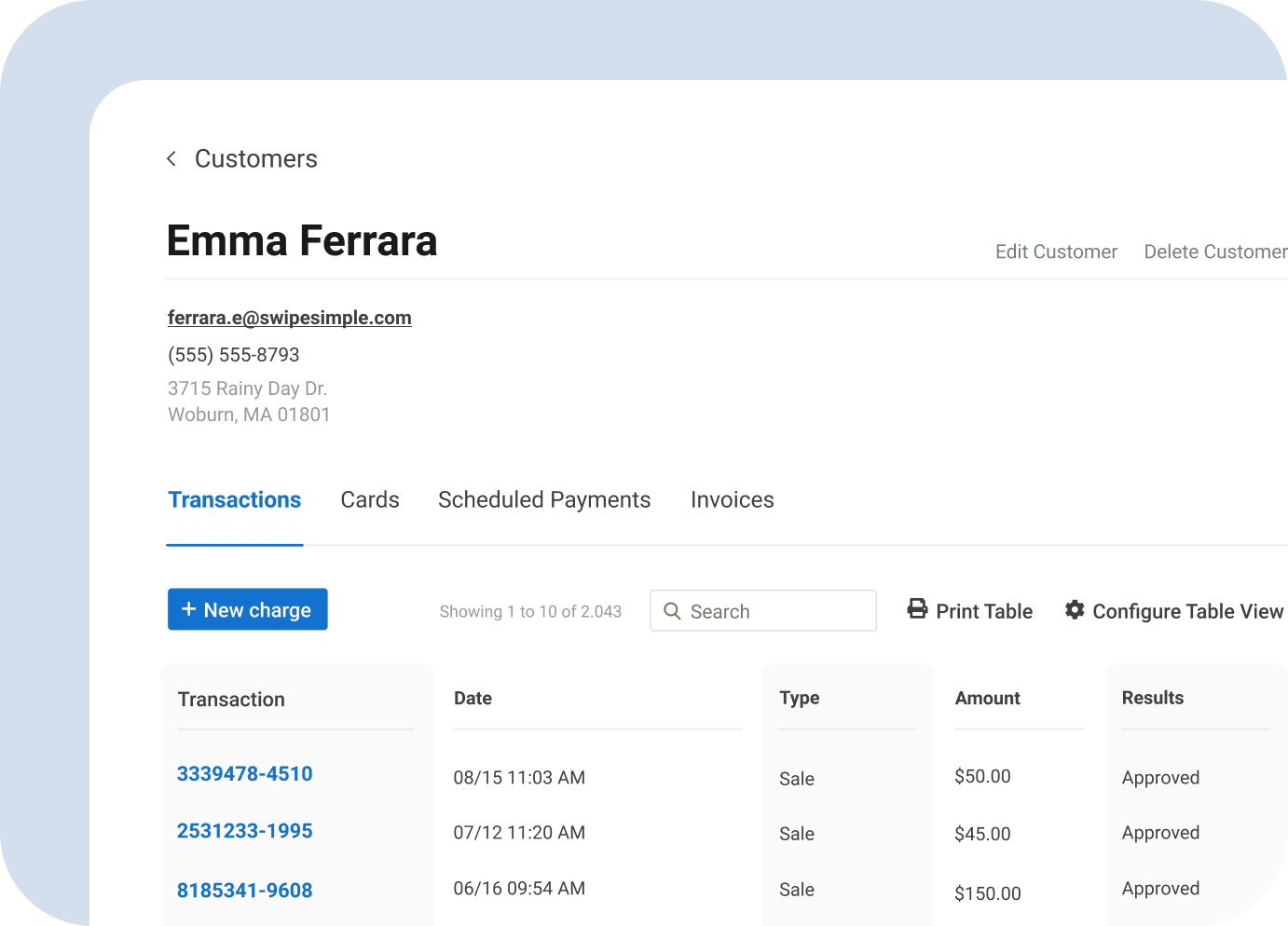The image size is (1288, 926).
Task: Return to the Transactions tab
Action: (x=234, y=499)
